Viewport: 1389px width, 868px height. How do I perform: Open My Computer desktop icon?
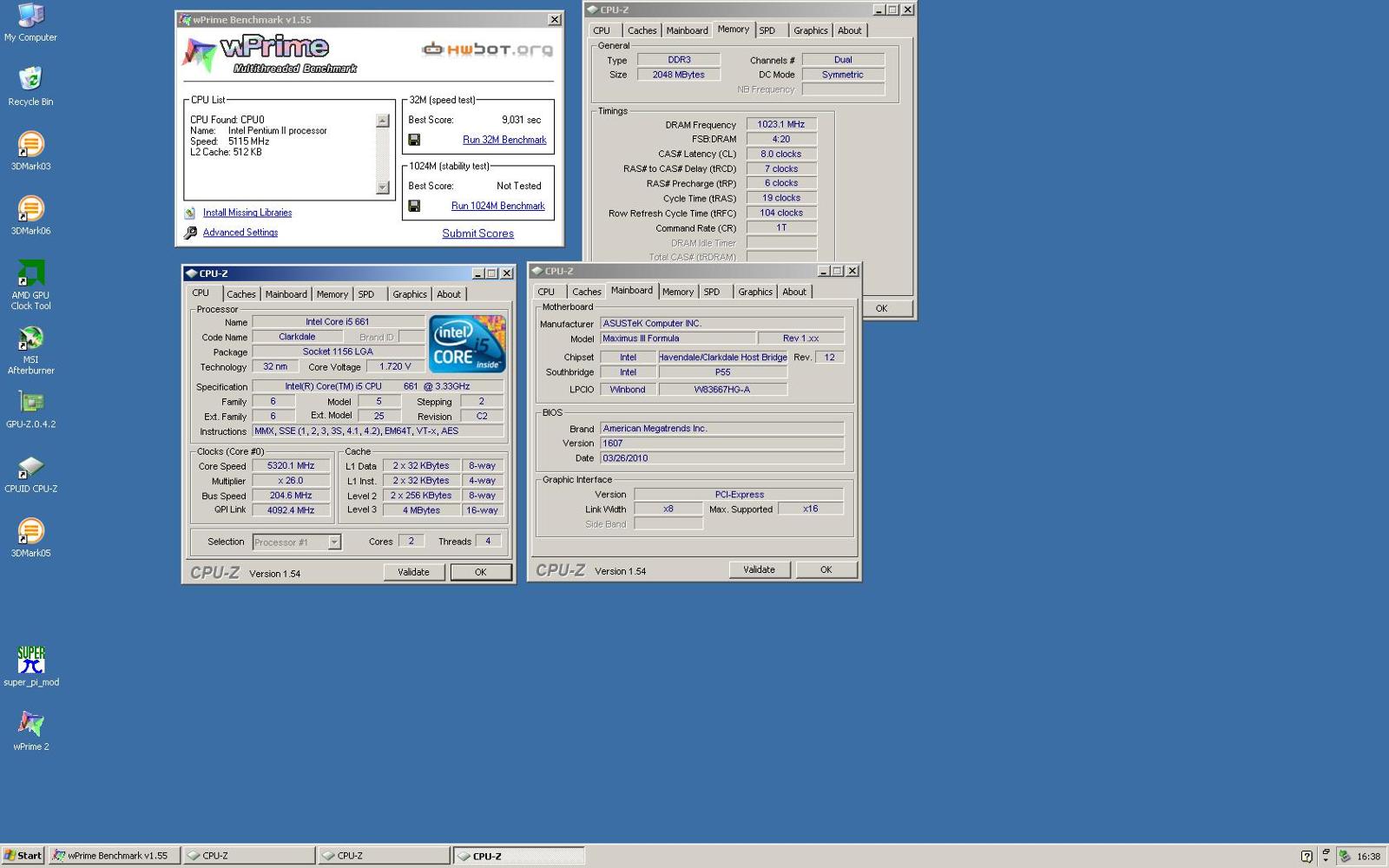30,23
